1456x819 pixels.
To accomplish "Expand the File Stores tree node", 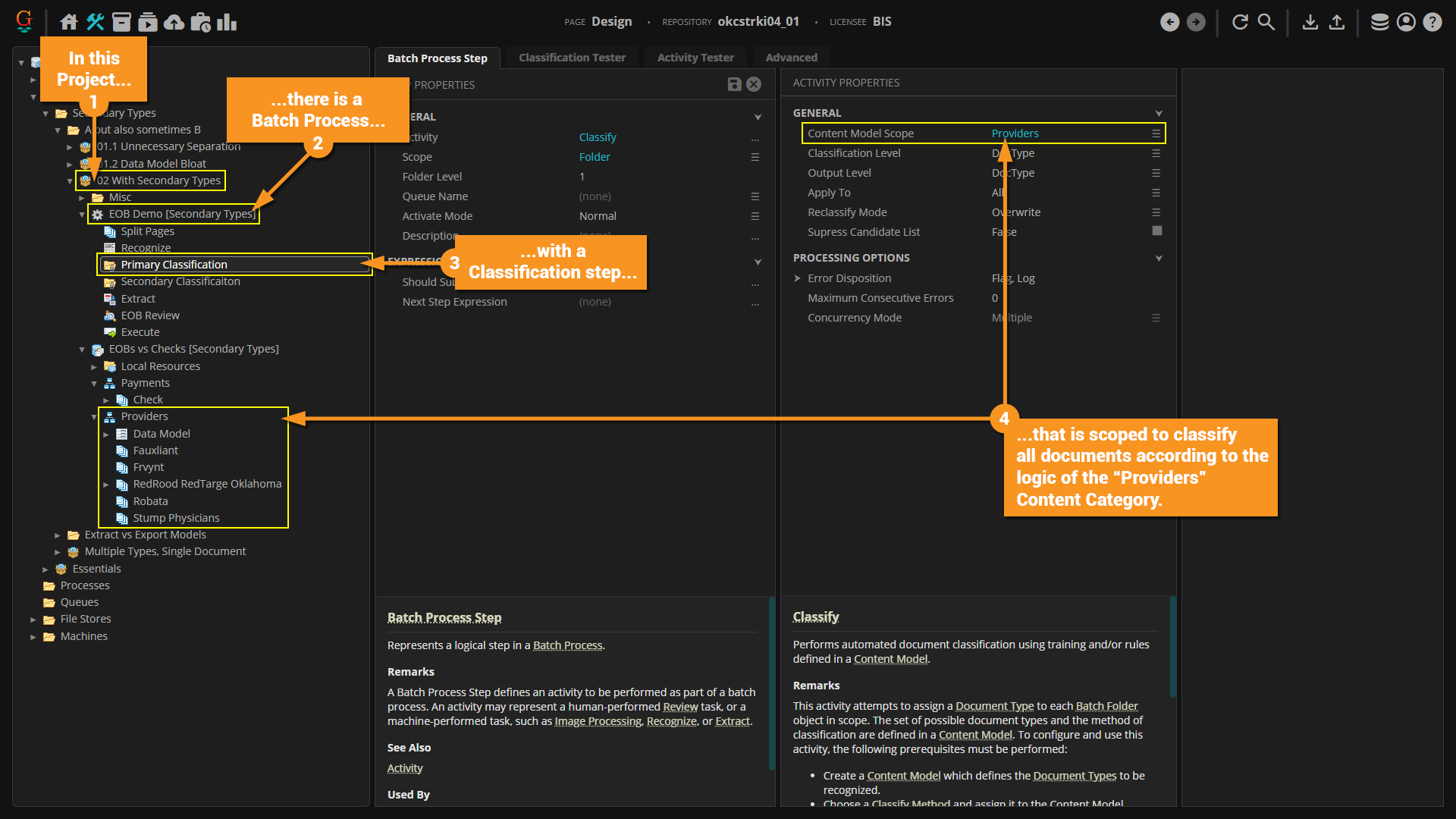I will click(33, 620).
